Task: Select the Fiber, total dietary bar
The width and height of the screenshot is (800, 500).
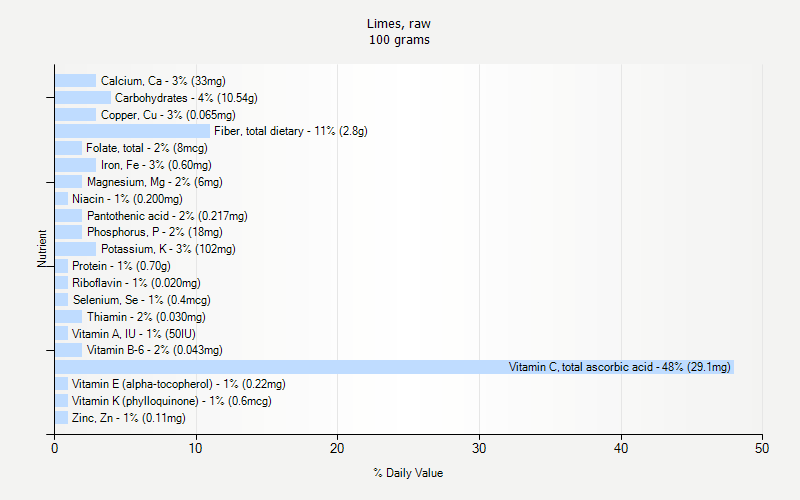Action: point(132,131)
